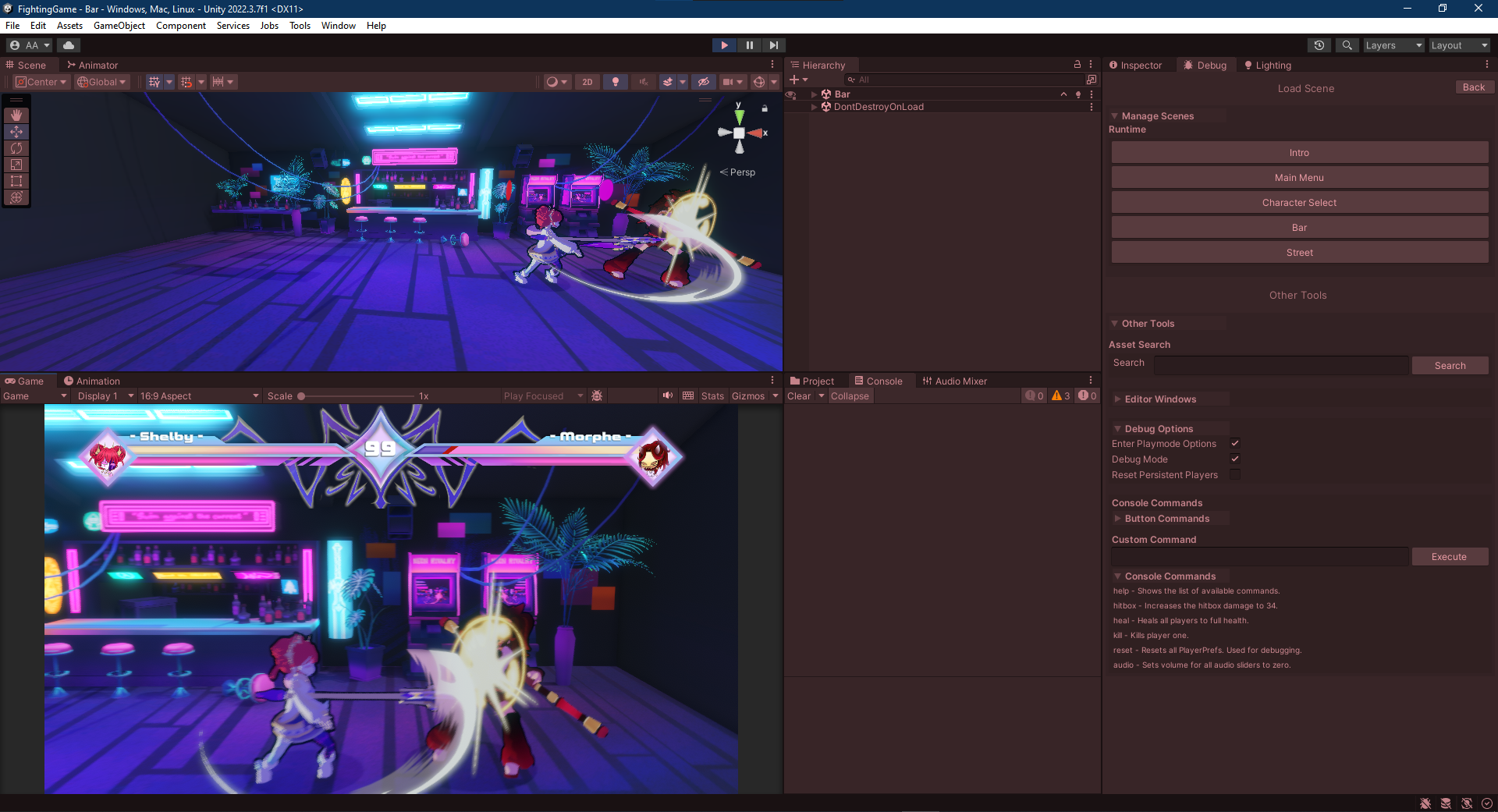Open Unity Cloud services icon

[x=69, y=45]
